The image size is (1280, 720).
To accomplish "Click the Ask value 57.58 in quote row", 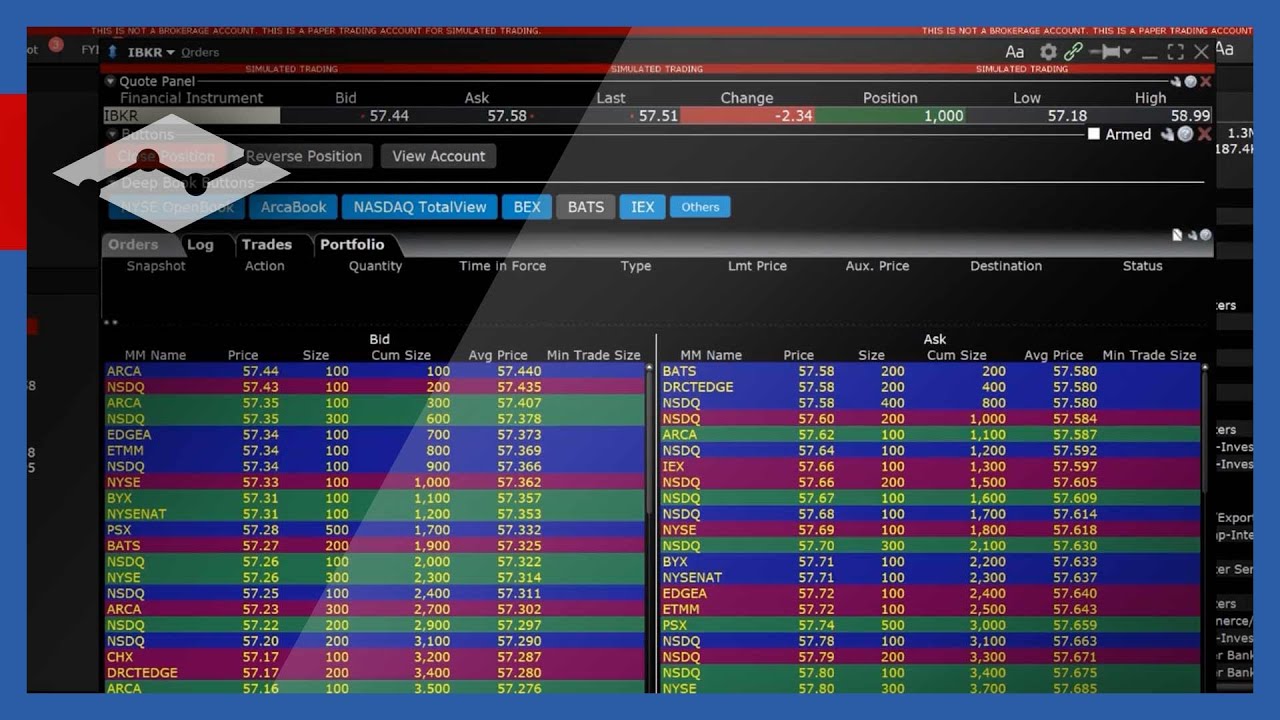I will click(507, 116).
